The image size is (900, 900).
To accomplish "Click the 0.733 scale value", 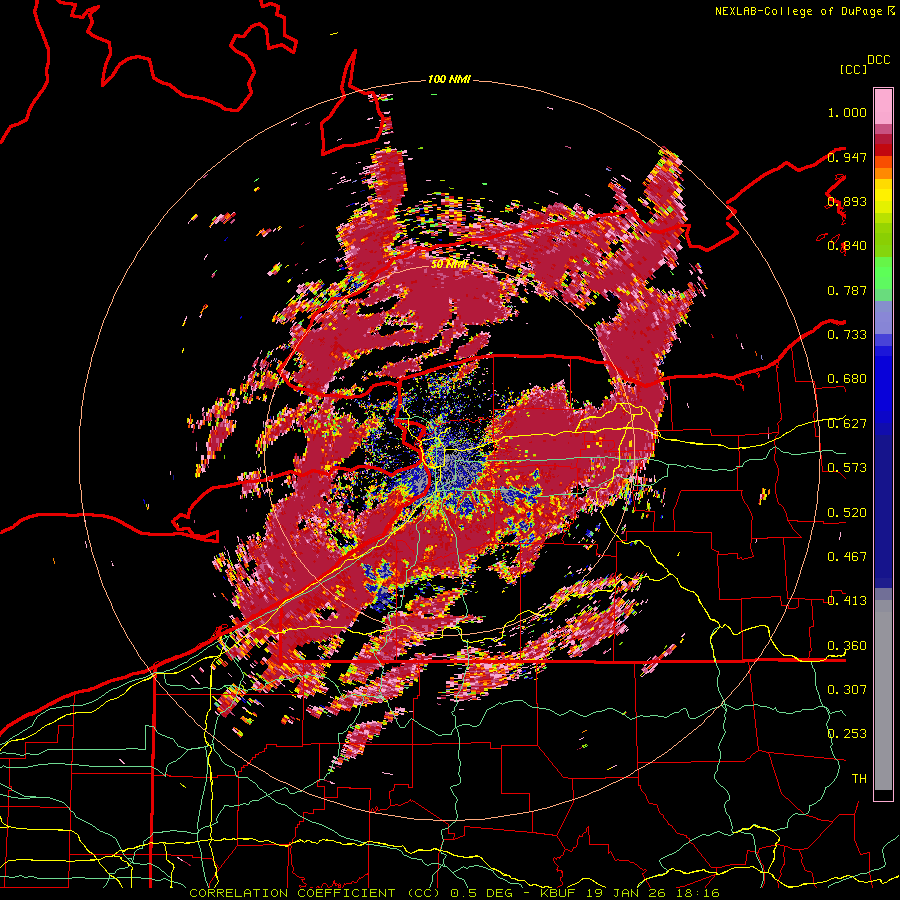I will pyautogui.click(x=847, y=335).
